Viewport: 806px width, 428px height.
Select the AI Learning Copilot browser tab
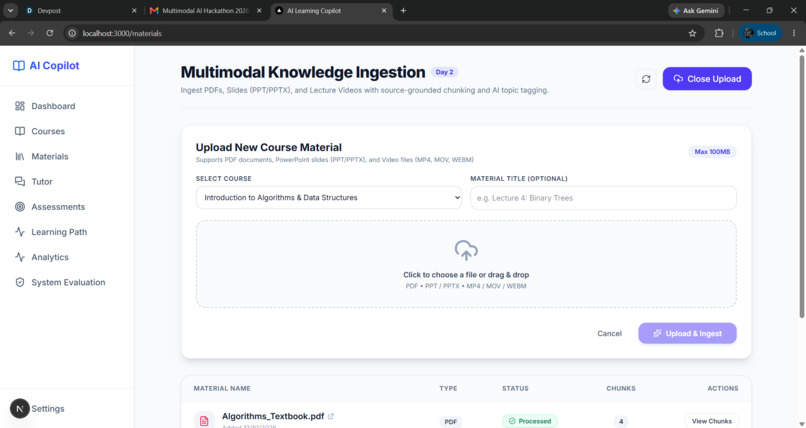(x=332, y=10)
